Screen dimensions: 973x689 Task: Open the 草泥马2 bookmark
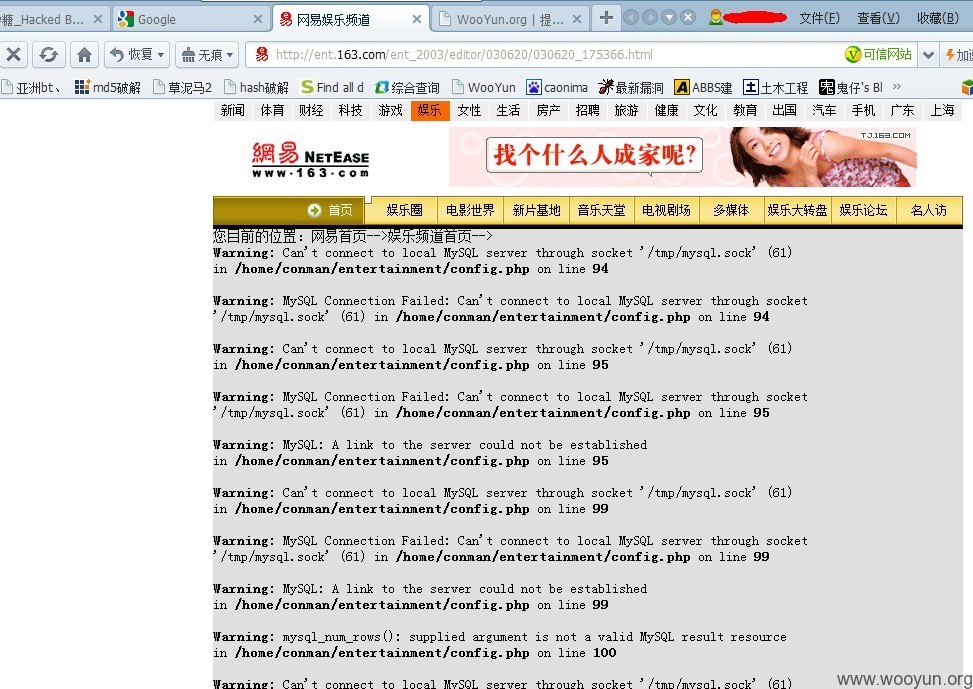(182, 88)
